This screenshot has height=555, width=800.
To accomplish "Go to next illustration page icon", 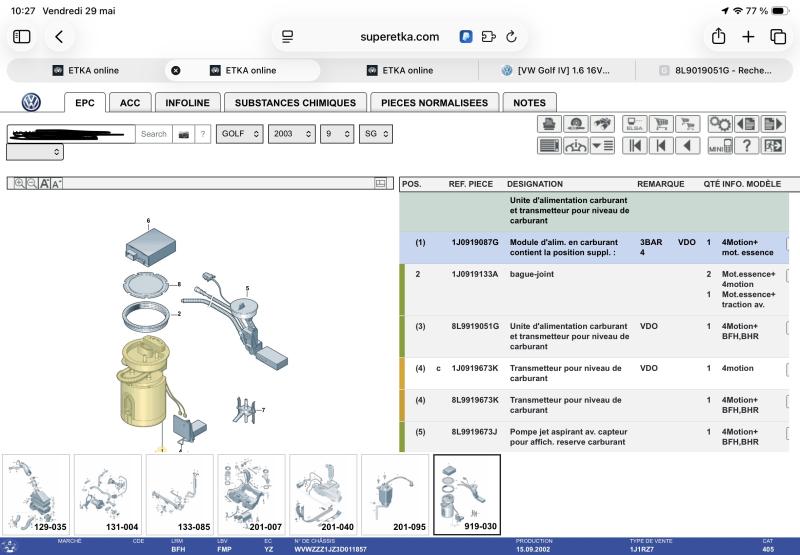I will coord(773,124).
